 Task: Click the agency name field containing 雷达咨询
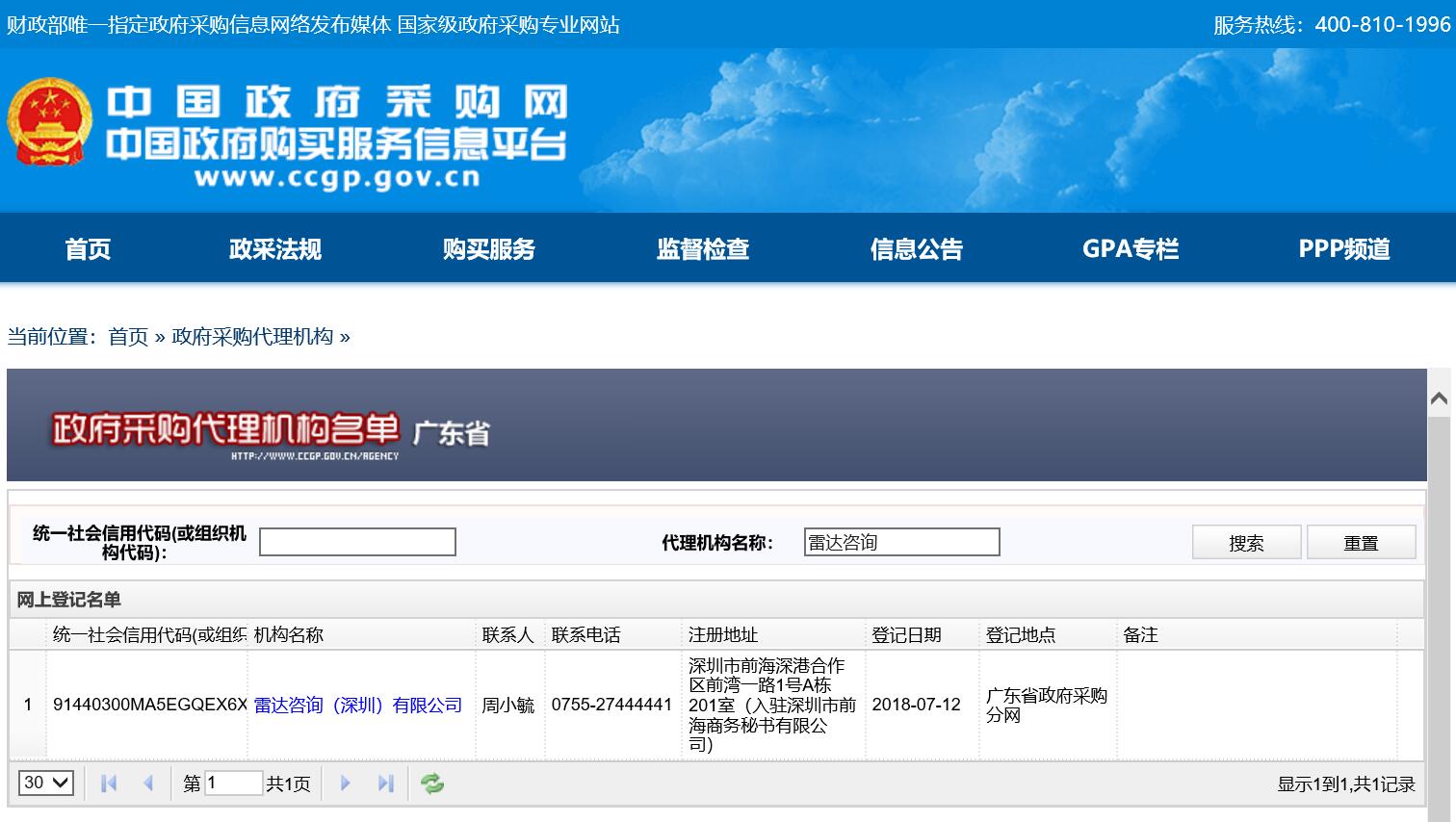pos(901,541)
